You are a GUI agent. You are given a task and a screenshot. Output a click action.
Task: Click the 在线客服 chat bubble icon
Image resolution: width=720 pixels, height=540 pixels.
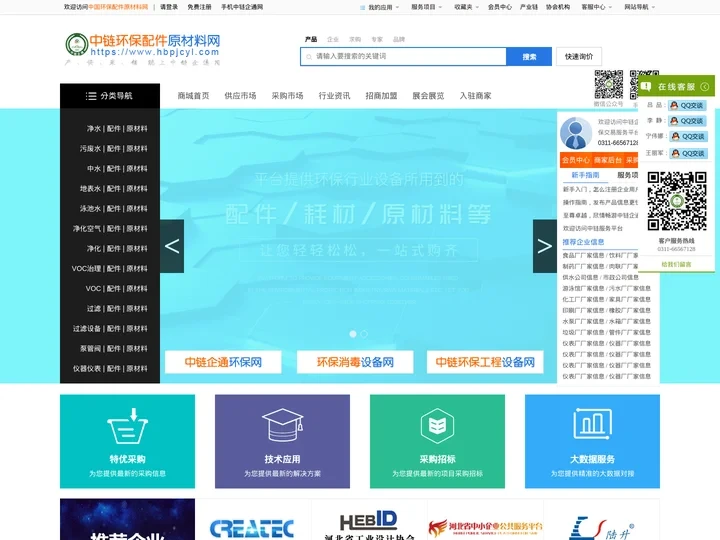646,86
